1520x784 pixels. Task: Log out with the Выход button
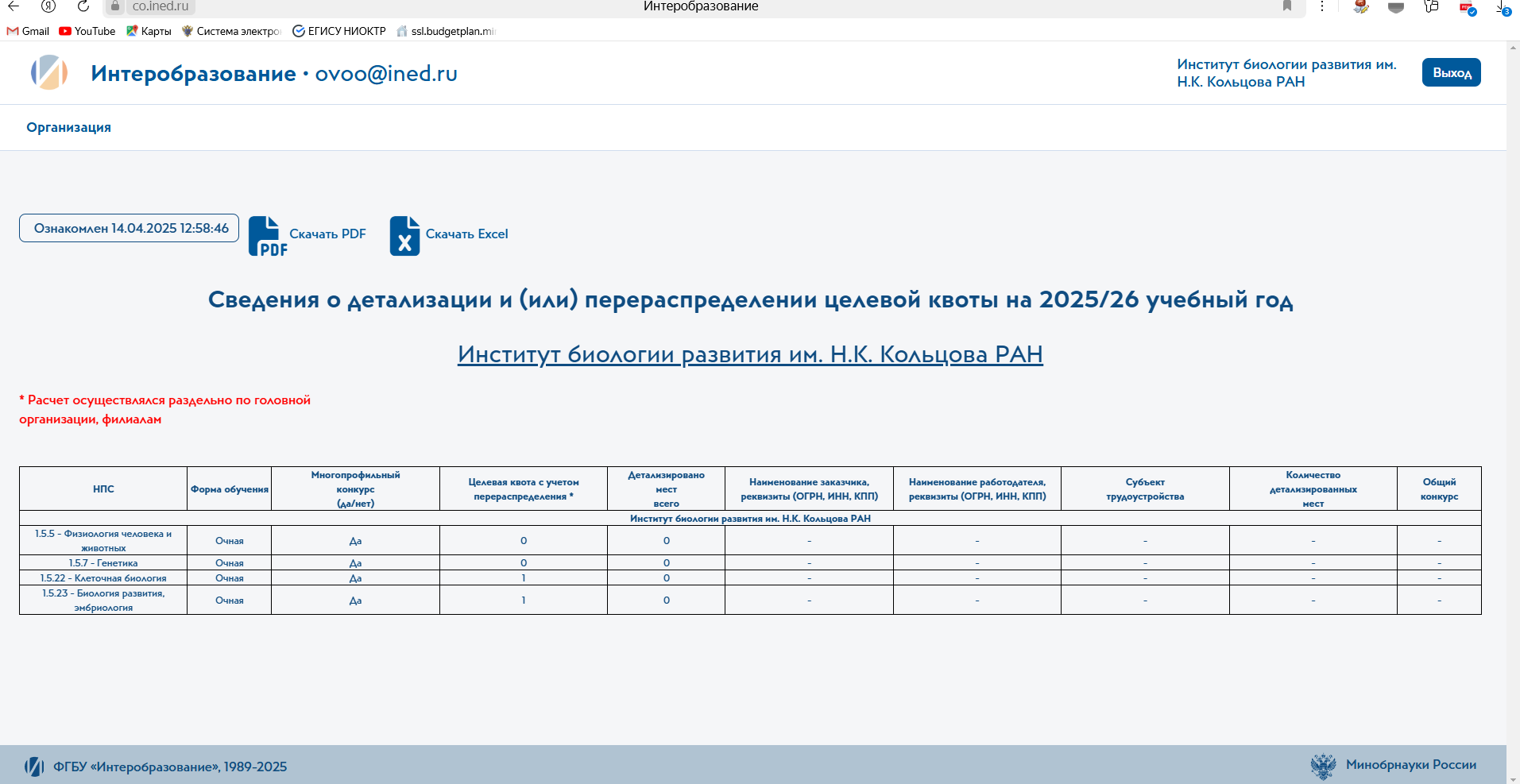tap(1451, 72)
